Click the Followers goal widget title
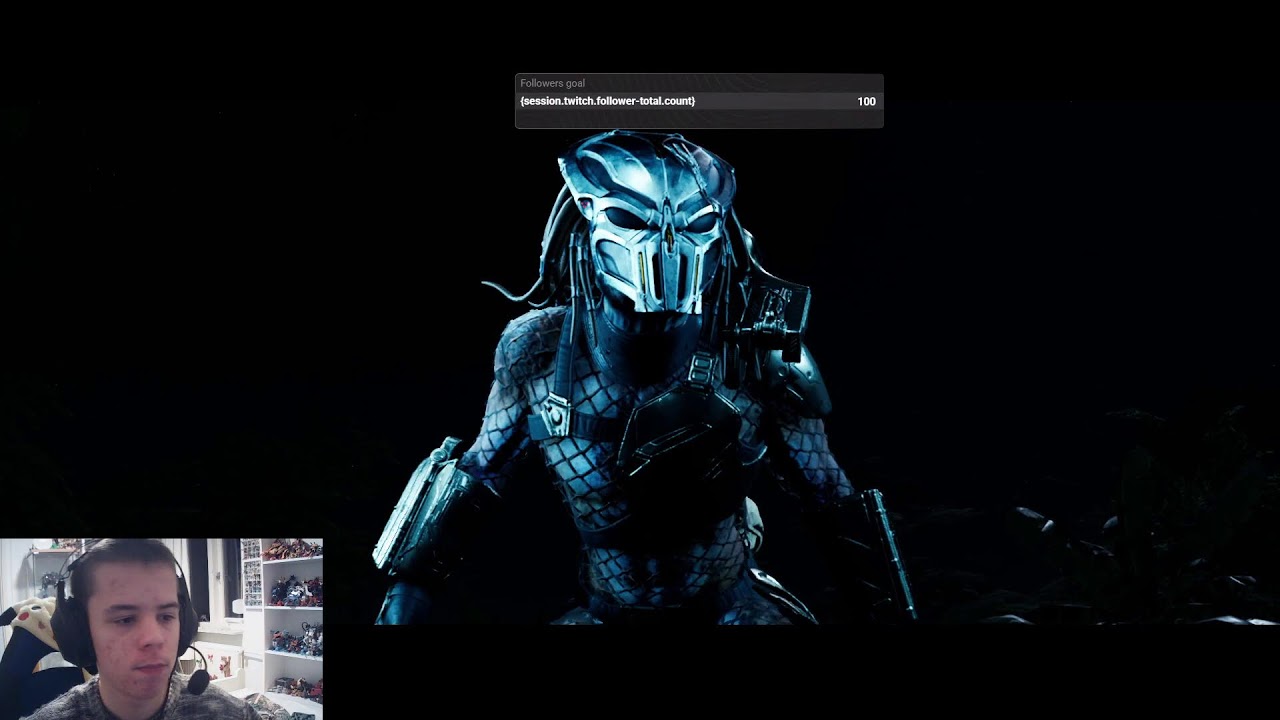This screenshot has height=720, width=1280. (552, 83)
